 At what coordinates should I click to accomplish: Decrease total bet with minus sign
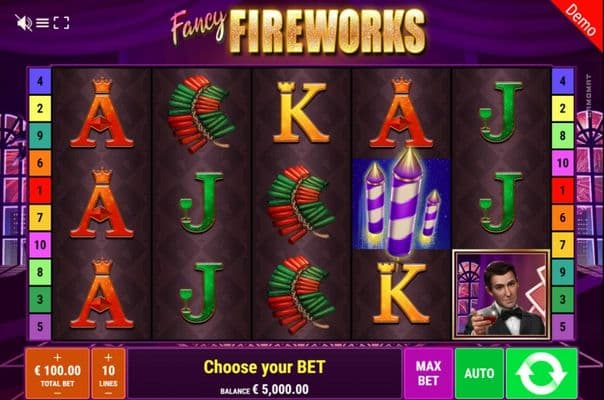tap(57, 393)
